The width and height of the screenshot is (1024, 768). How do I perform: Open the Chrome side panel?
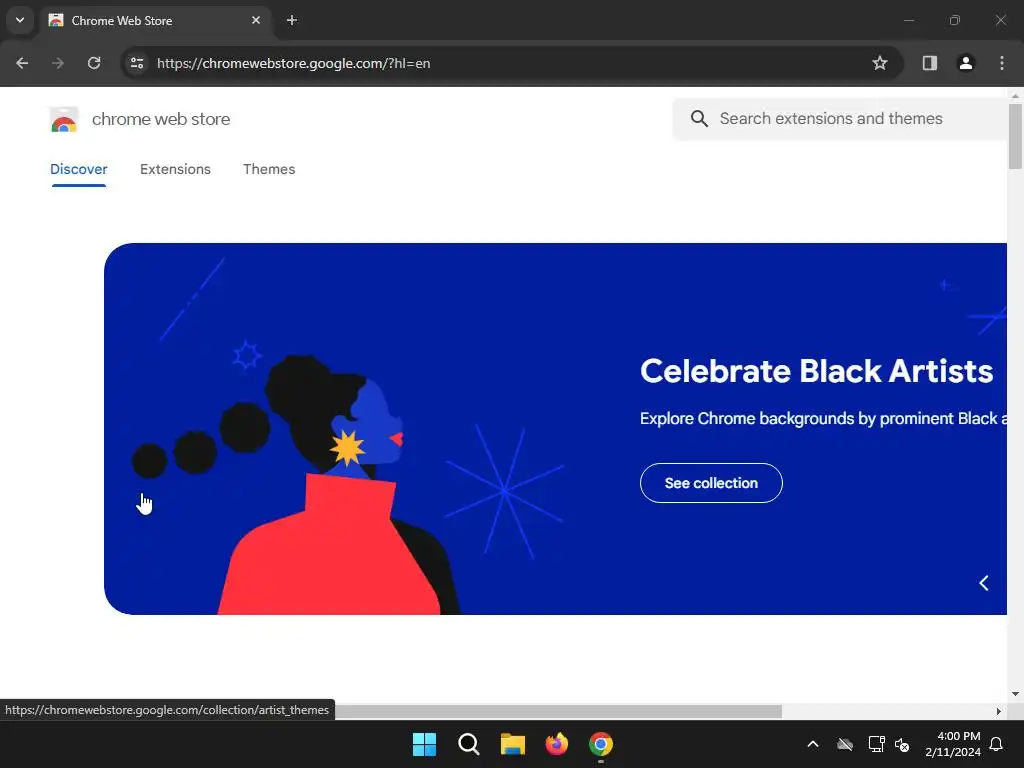[x=929, y=63]
